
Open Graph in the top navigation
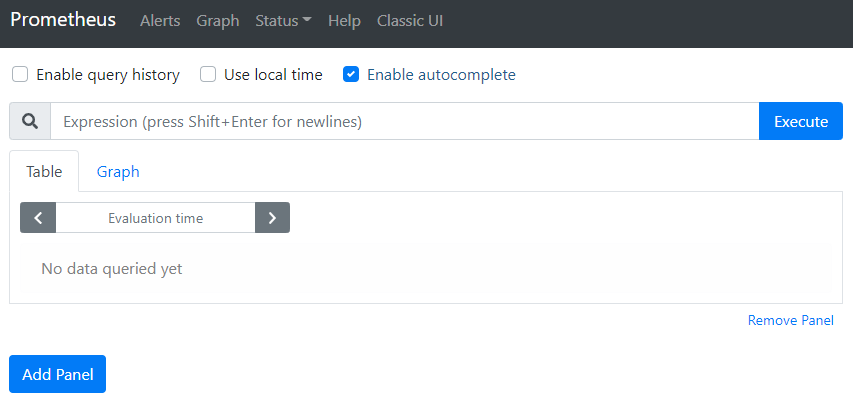pos(218,21)
